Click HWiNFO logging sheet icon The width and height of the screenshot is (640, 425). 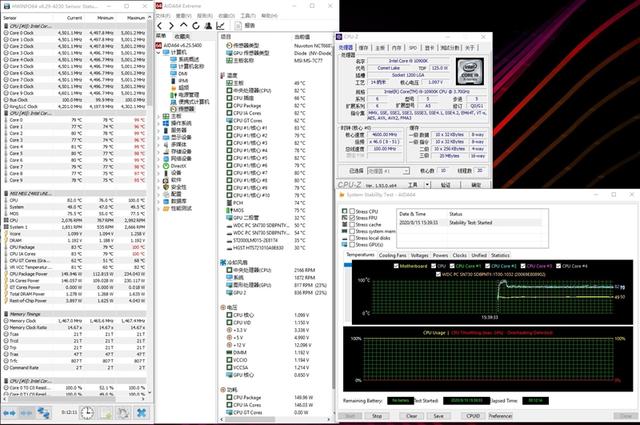click(x=106, y=413)
